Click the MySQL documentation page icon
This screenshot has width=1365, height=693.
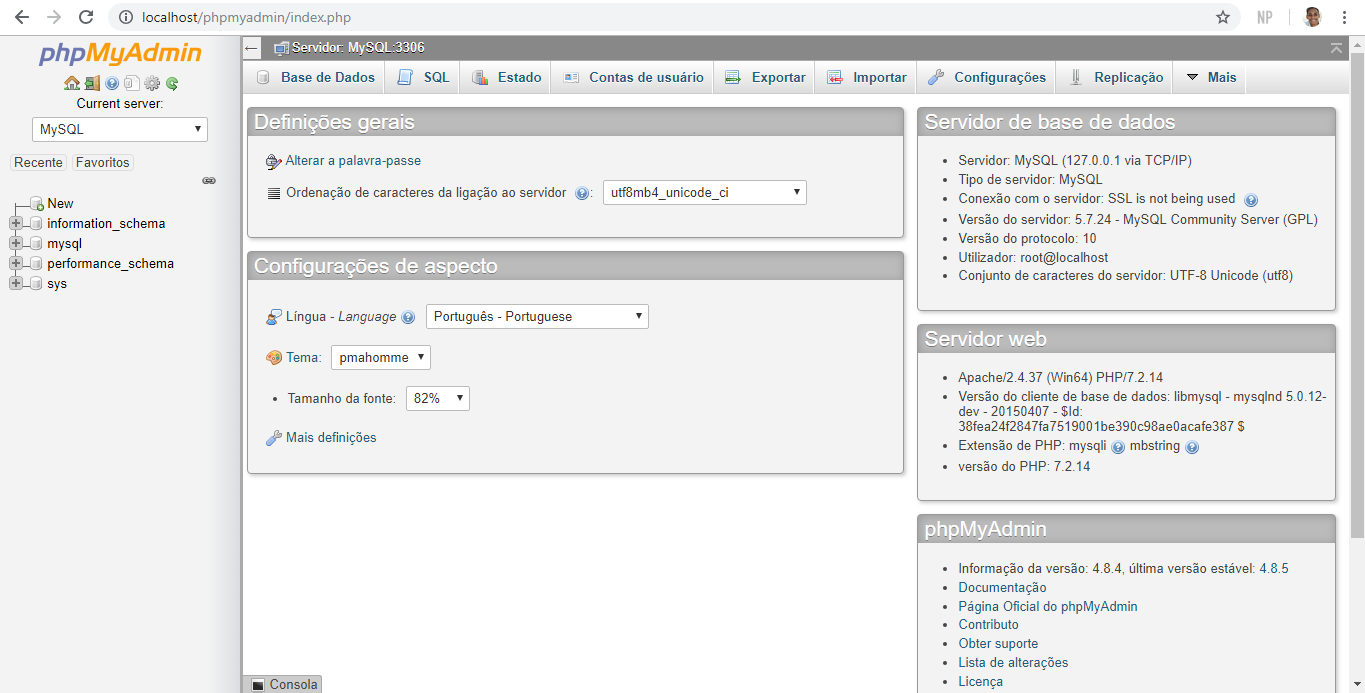coord(132,83)
